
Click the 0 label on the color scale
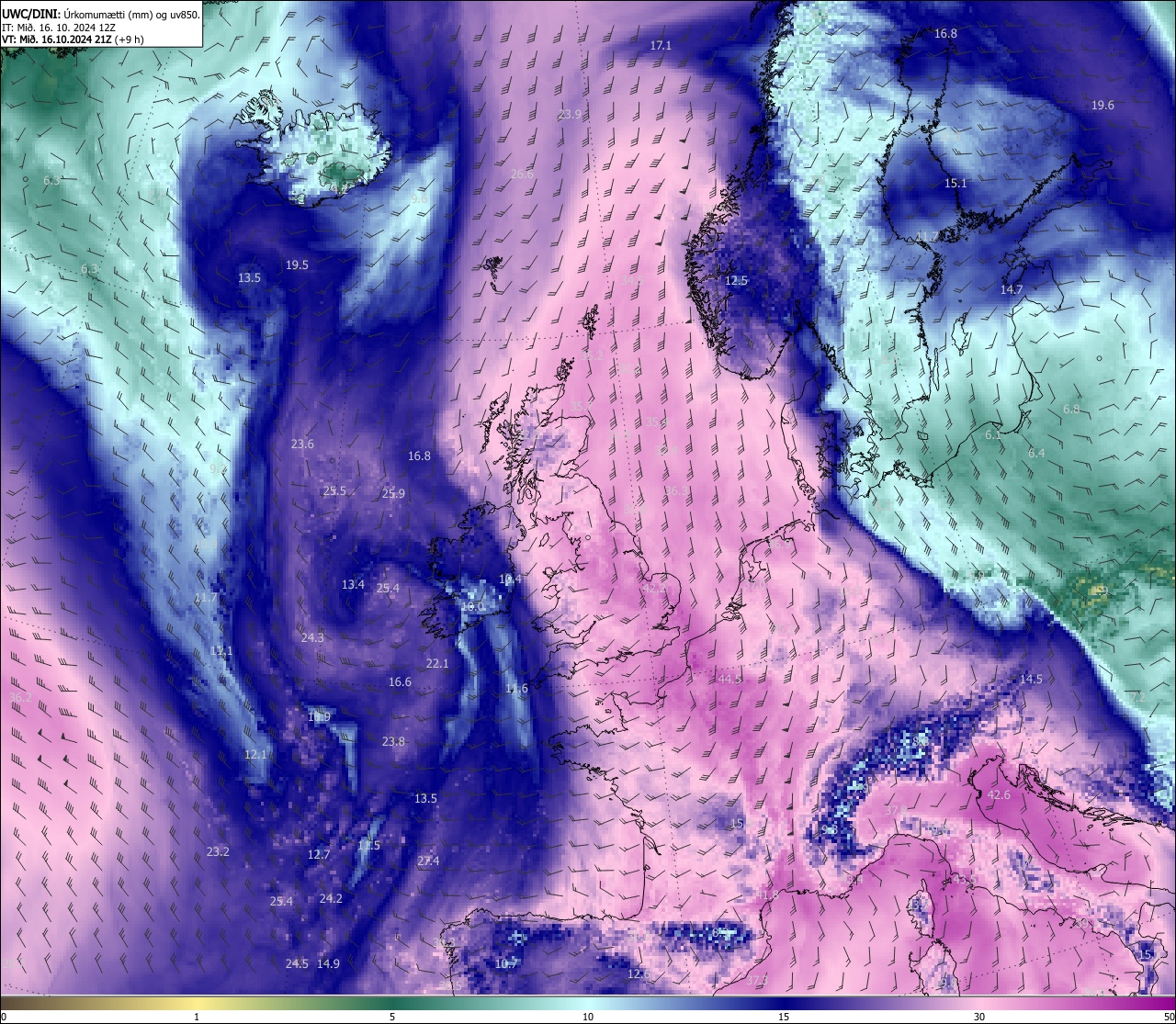pos(4,1017)
